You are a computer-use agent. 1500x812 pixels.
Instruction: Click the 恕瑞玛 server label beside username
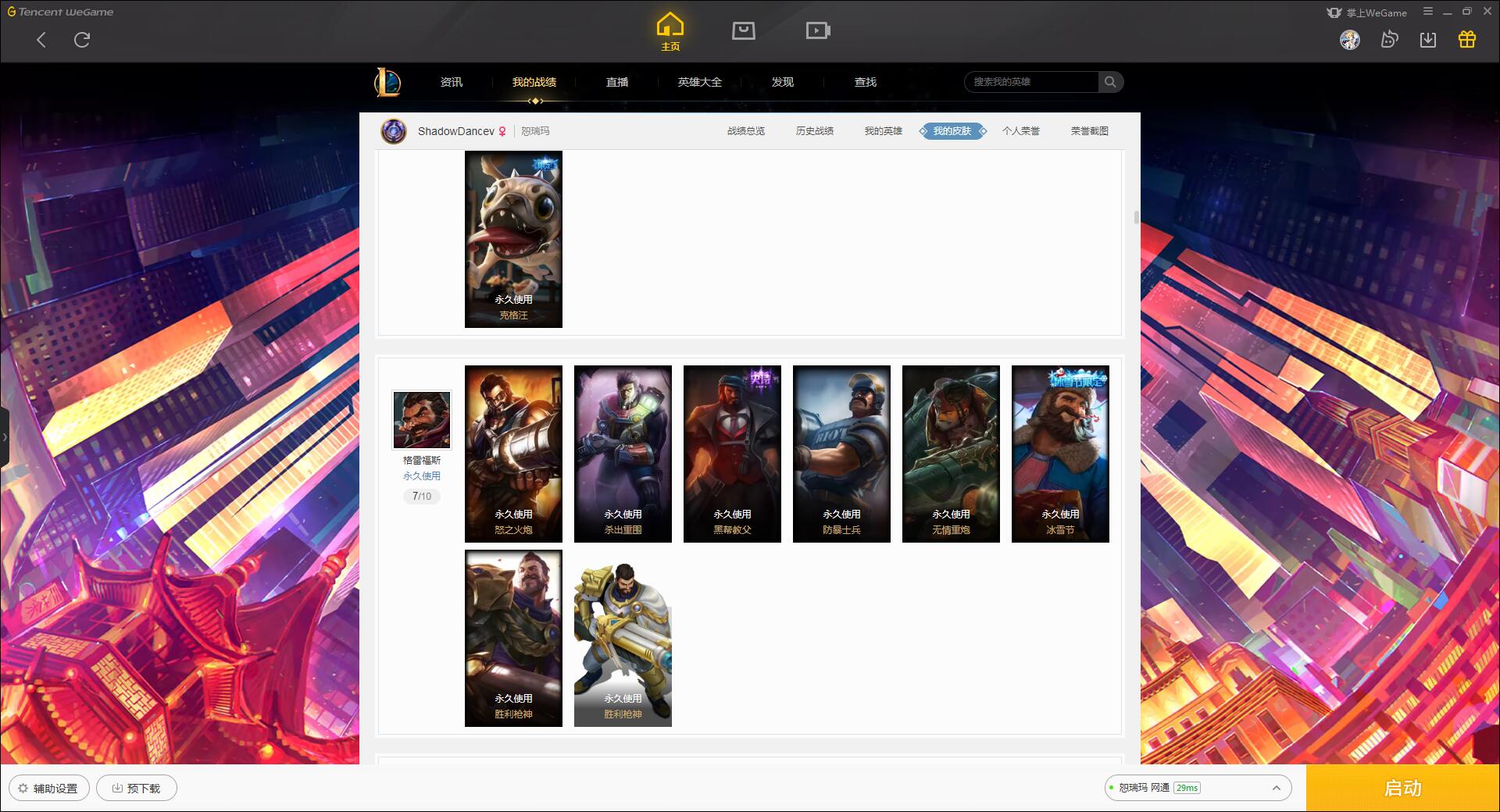[535, 131]
